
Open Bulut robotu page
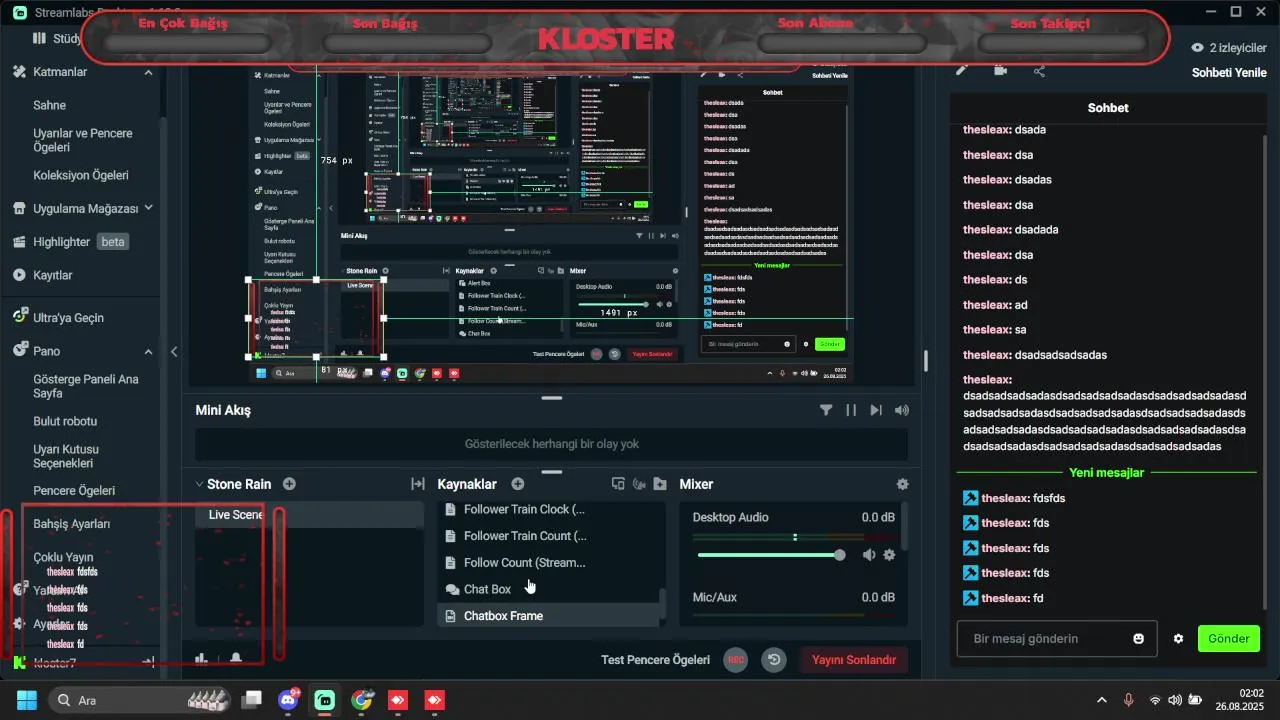[x=66, y=421]
